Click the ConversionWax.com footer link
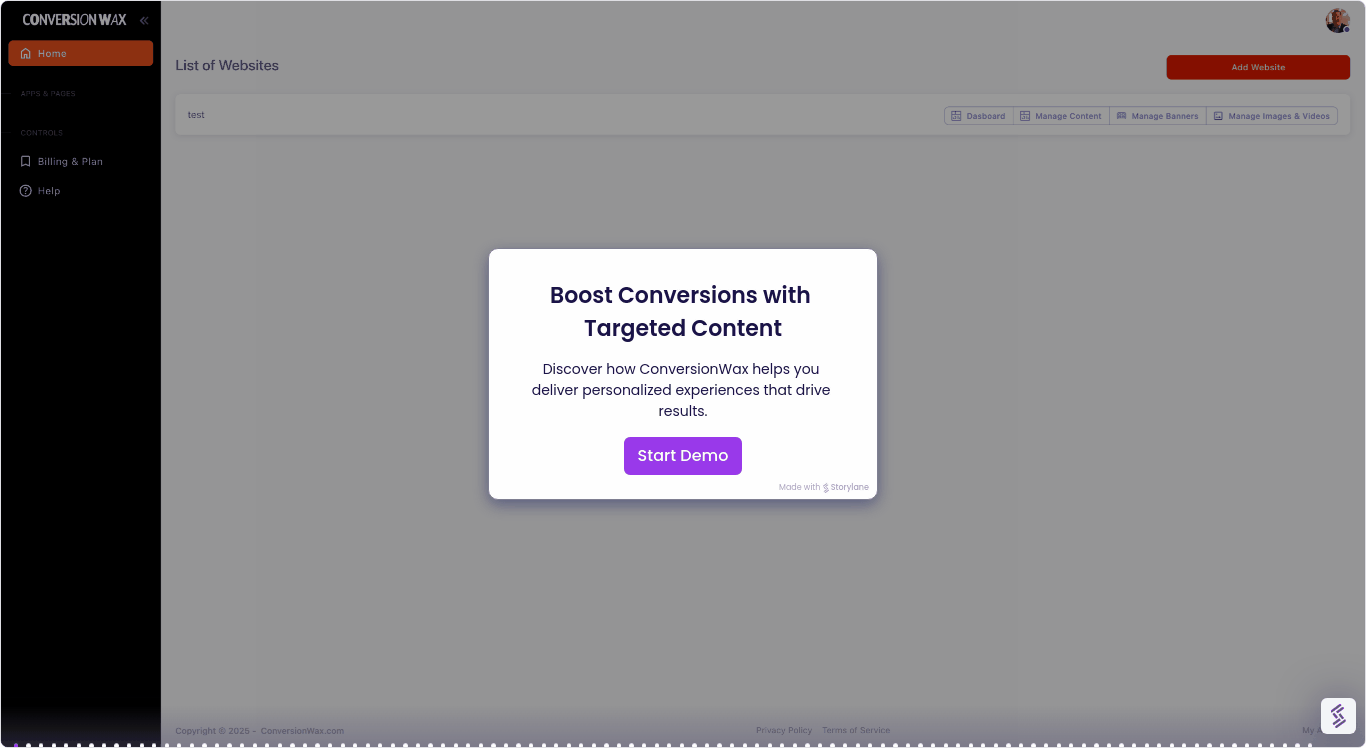The image size is (1366, 748). point(302,731)
